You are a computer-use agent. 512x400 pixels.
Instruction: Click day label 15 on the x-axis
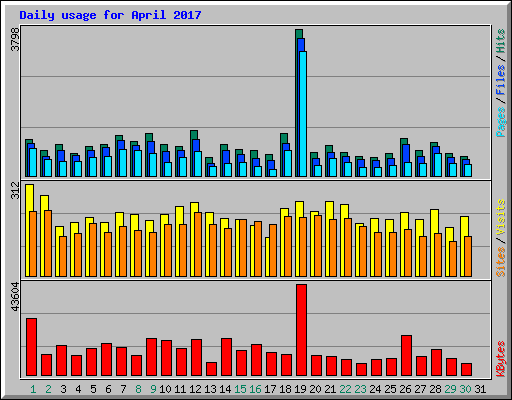tap(240, 389)
